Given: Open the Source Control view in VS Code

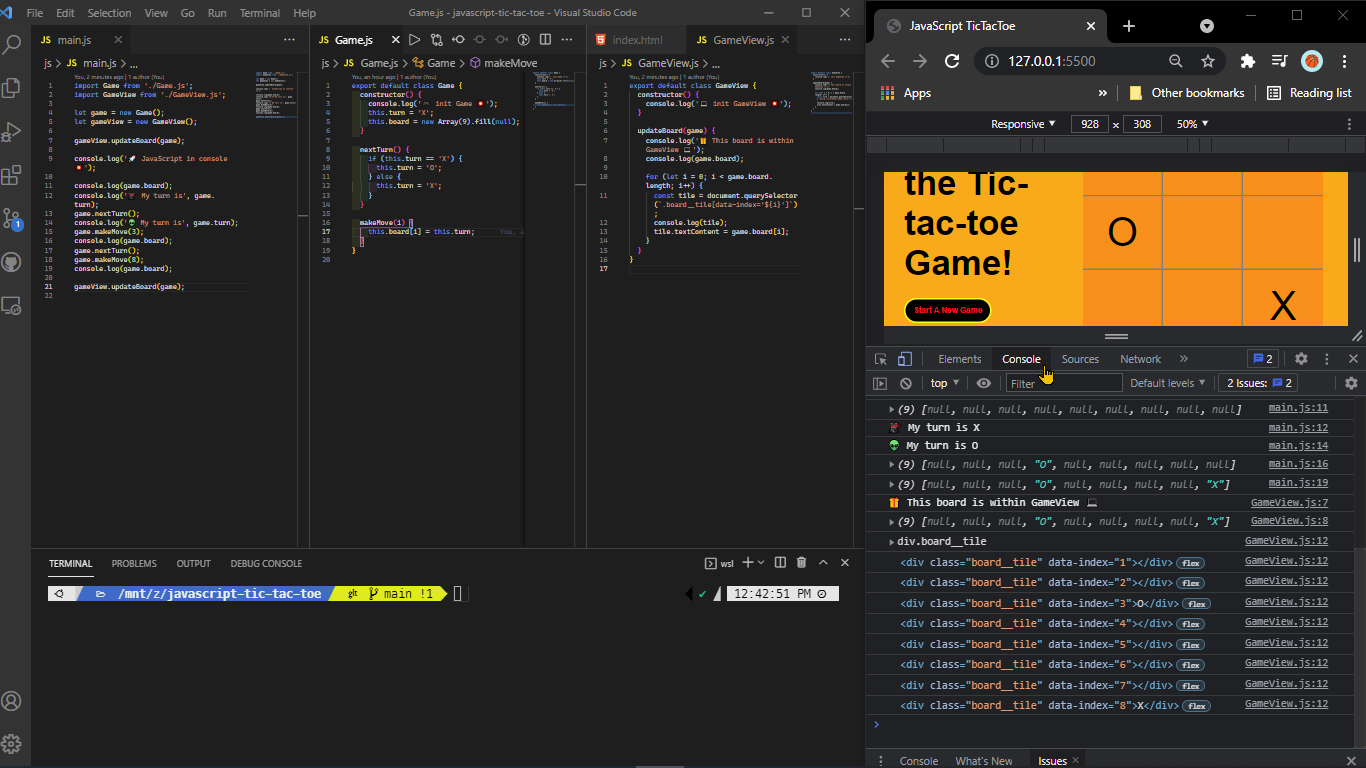Looking at the screenshot, I should click(13, 219).
